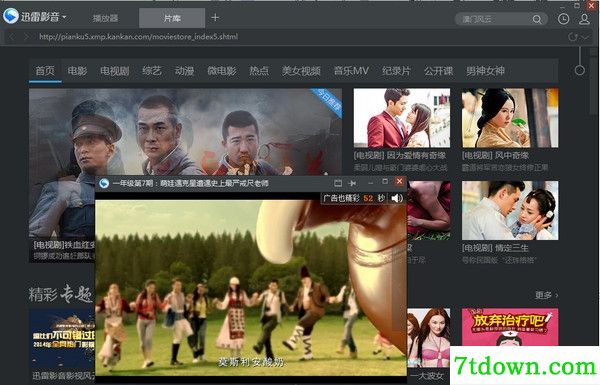Open the 美女视频 category
The height and width of the screenshot is (385, 600).
[x=301, y=71]
